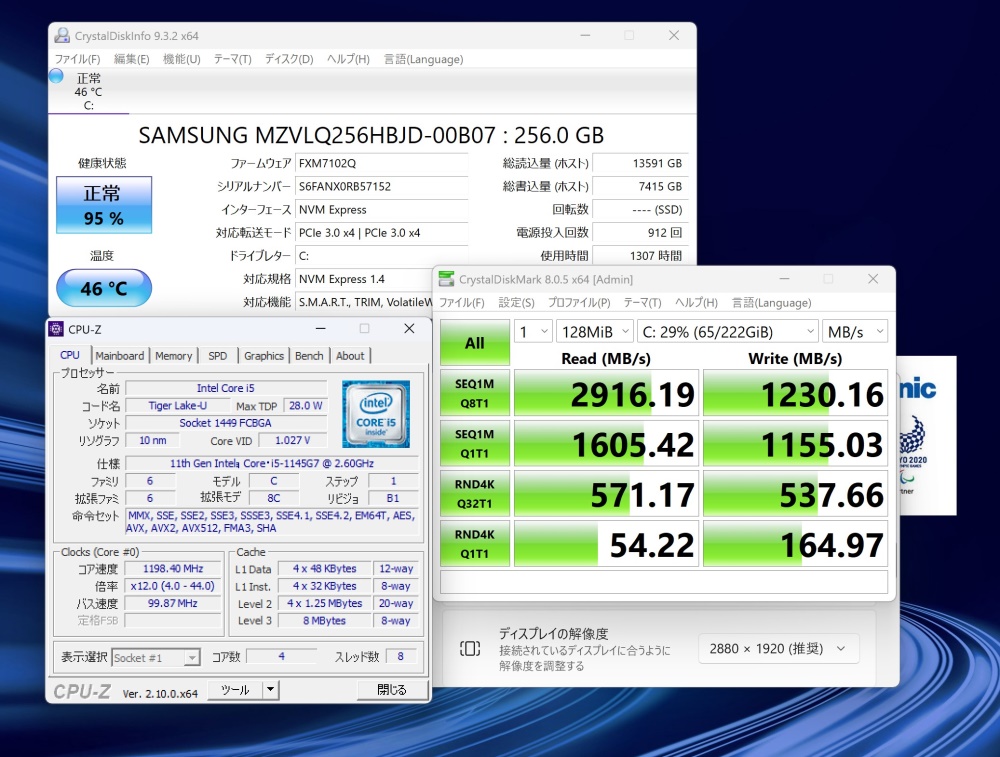Click the comment field below CrystalDiskMark results
The image size is (1000, 757).
pos(664,582)
